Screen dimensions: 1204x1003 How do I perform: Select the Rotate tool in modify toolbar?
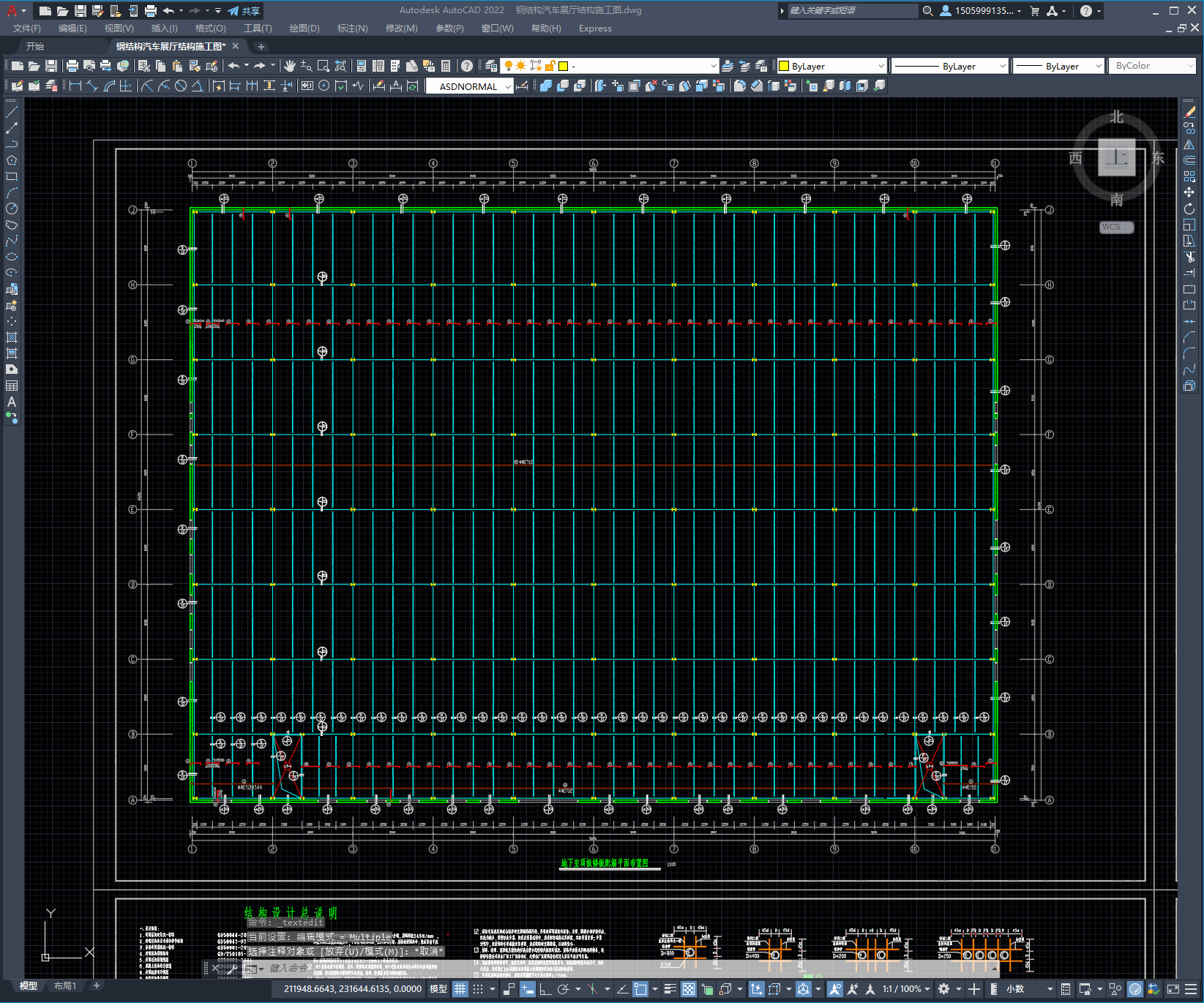pos(1189,209)
